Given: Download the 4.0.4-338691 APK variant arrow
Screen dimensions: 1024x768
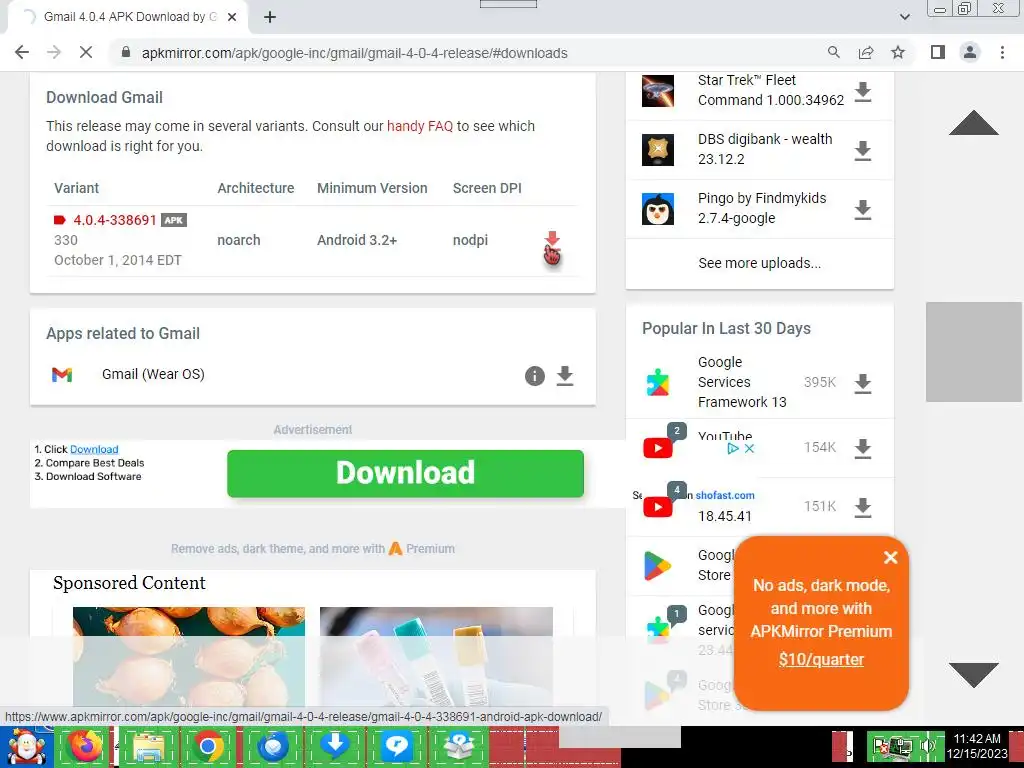Looking at the screenshot, I should tap(552, 238).
